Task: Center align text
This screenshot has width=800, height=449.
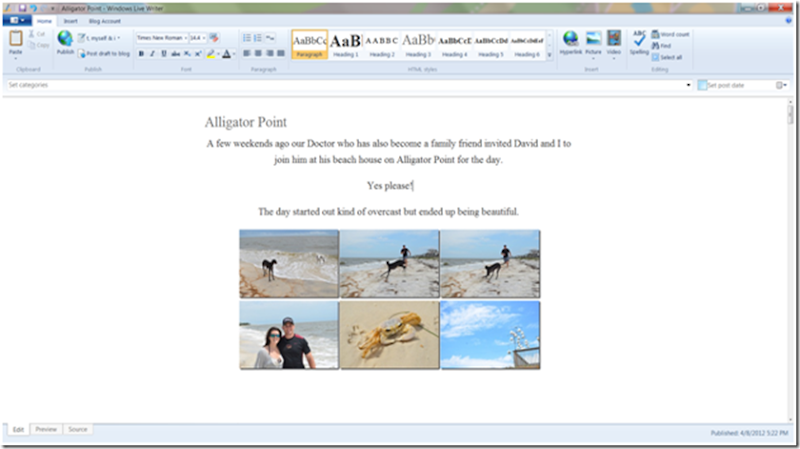Action: pyautogui.click(x=258, y=53)
